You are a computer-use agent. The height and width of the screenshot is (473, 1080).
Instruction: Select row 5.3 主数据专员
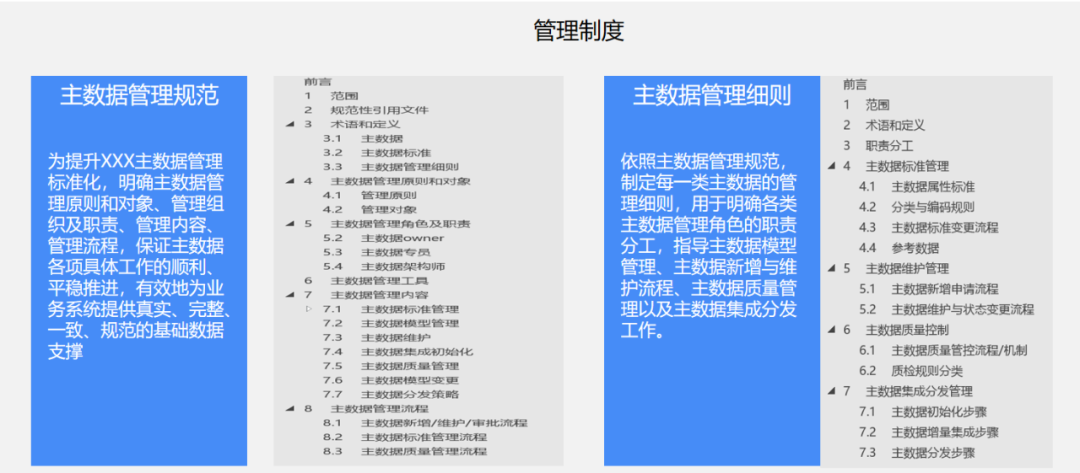377,252
